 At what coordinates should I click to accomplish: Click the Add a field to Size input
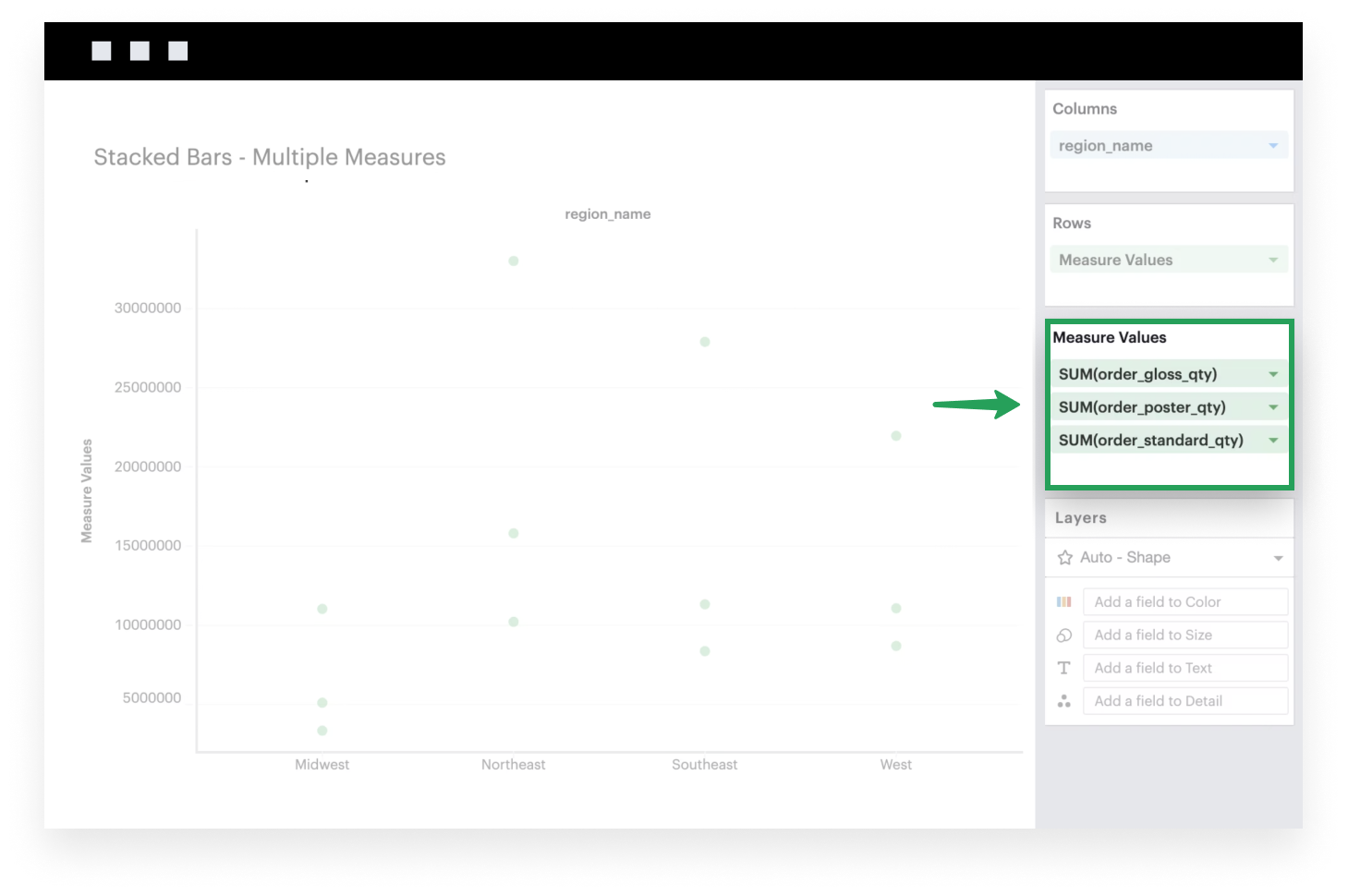point(1185,635)
